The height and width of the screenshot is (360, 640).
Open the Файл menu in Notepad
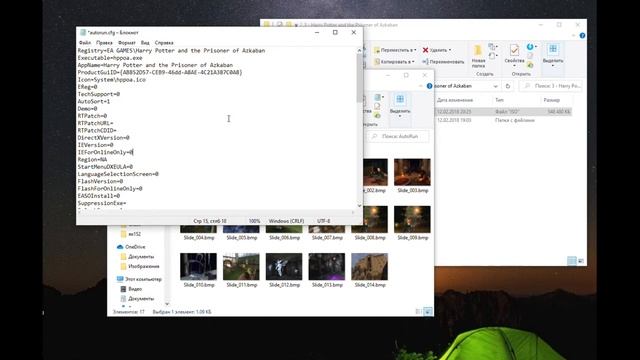85,42
